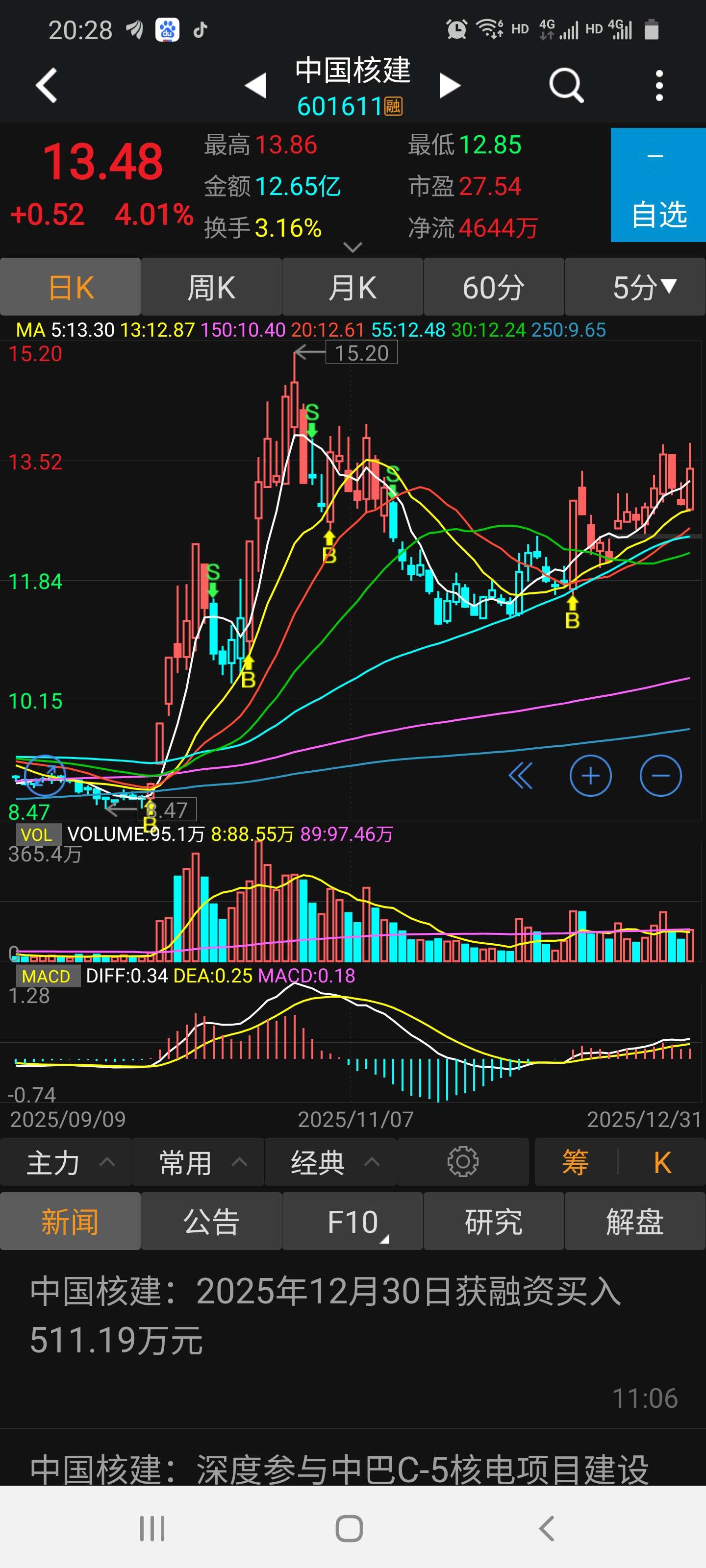Switch to previous stock with left triangle
This screenshot has height=1568, width=706.
tap(256, 85)
